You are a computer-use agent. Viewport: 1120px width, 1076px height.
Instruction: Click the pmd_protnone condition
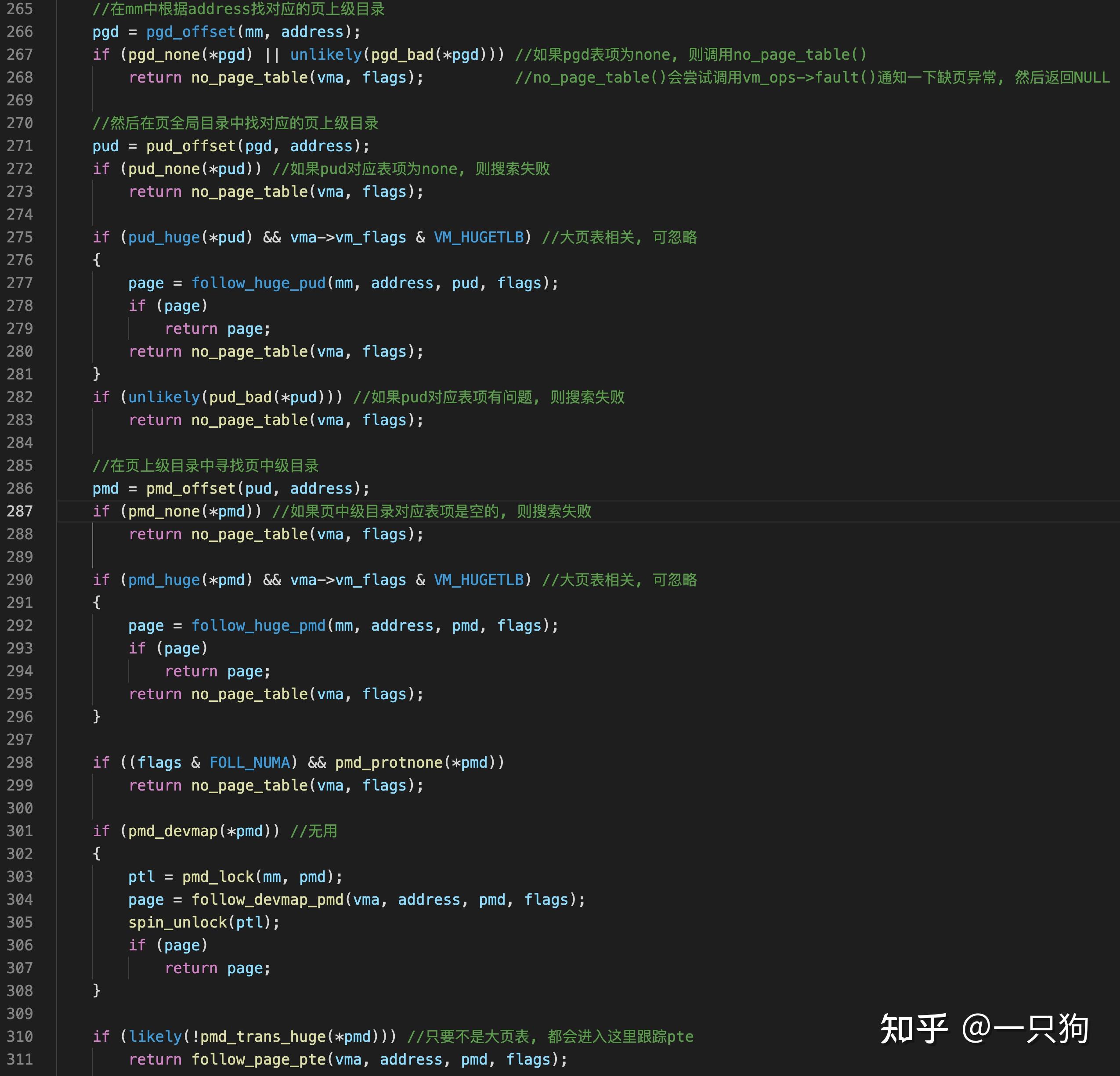click(389, 762)
